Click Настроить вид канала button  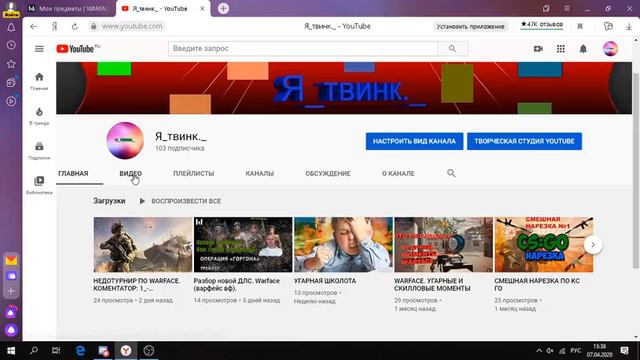(x=414, y=141)
